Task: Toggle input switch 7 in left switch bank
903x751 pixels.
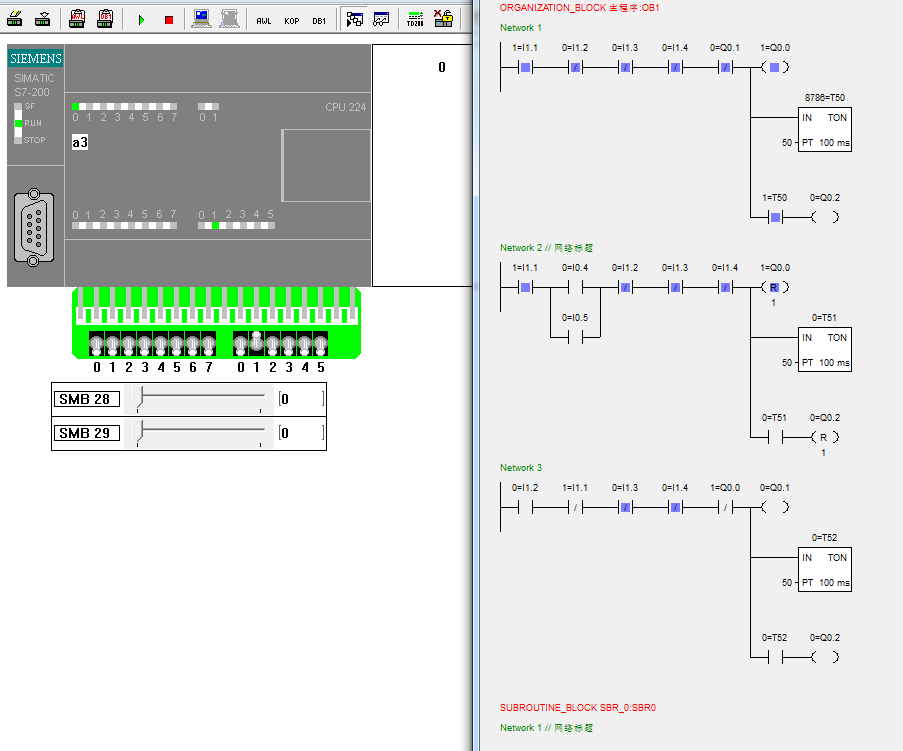Action: 208,345
